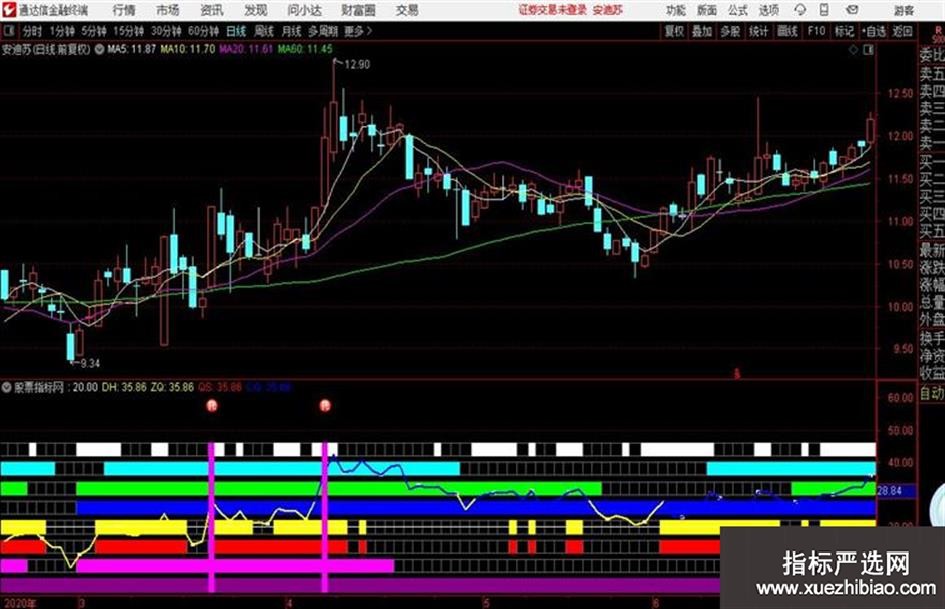Toggle the side panel icon at chart top-right
This screenshot has height=609, width=945.
(868, 50)
